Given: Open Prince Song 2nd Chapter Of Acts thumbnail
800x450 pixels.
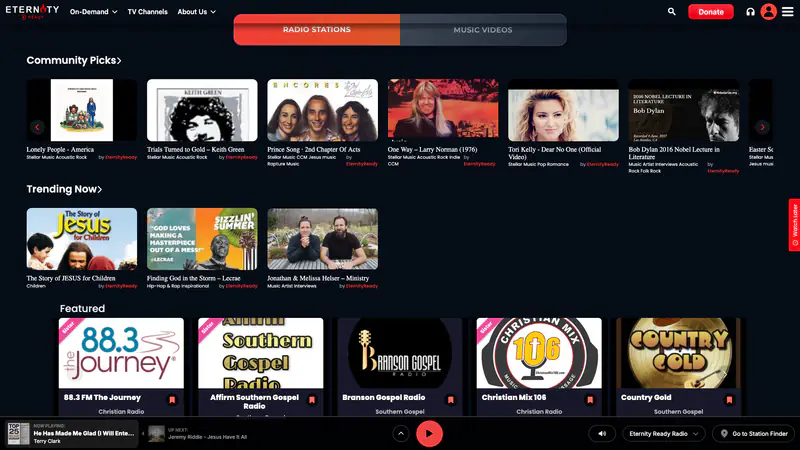Looking at the screenshot, I should click(x=322, y=110).
